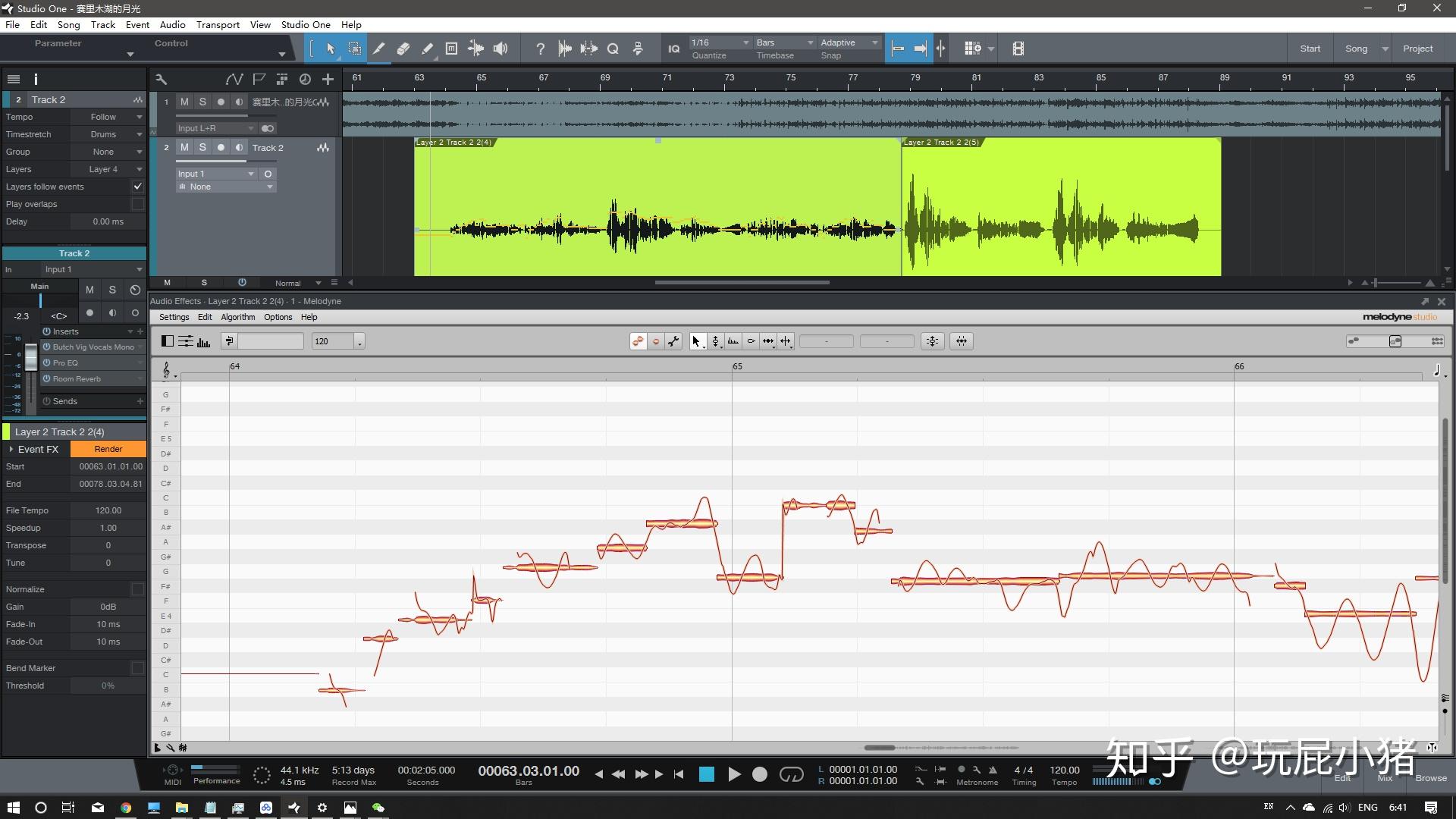Select the Eraser tool
The image size is (1456, 819).
click(403, 49)
